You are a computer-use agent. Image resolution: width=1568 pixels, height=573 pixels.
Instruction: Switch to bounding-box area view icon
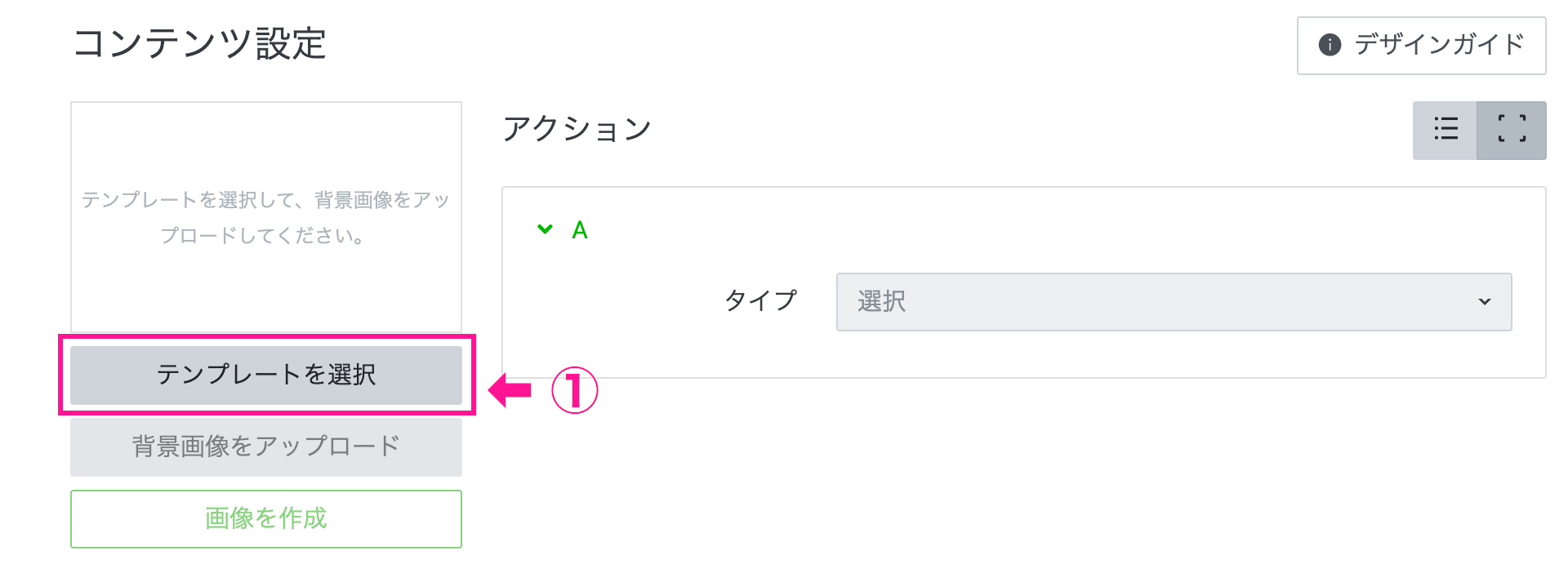(1512, 130)
